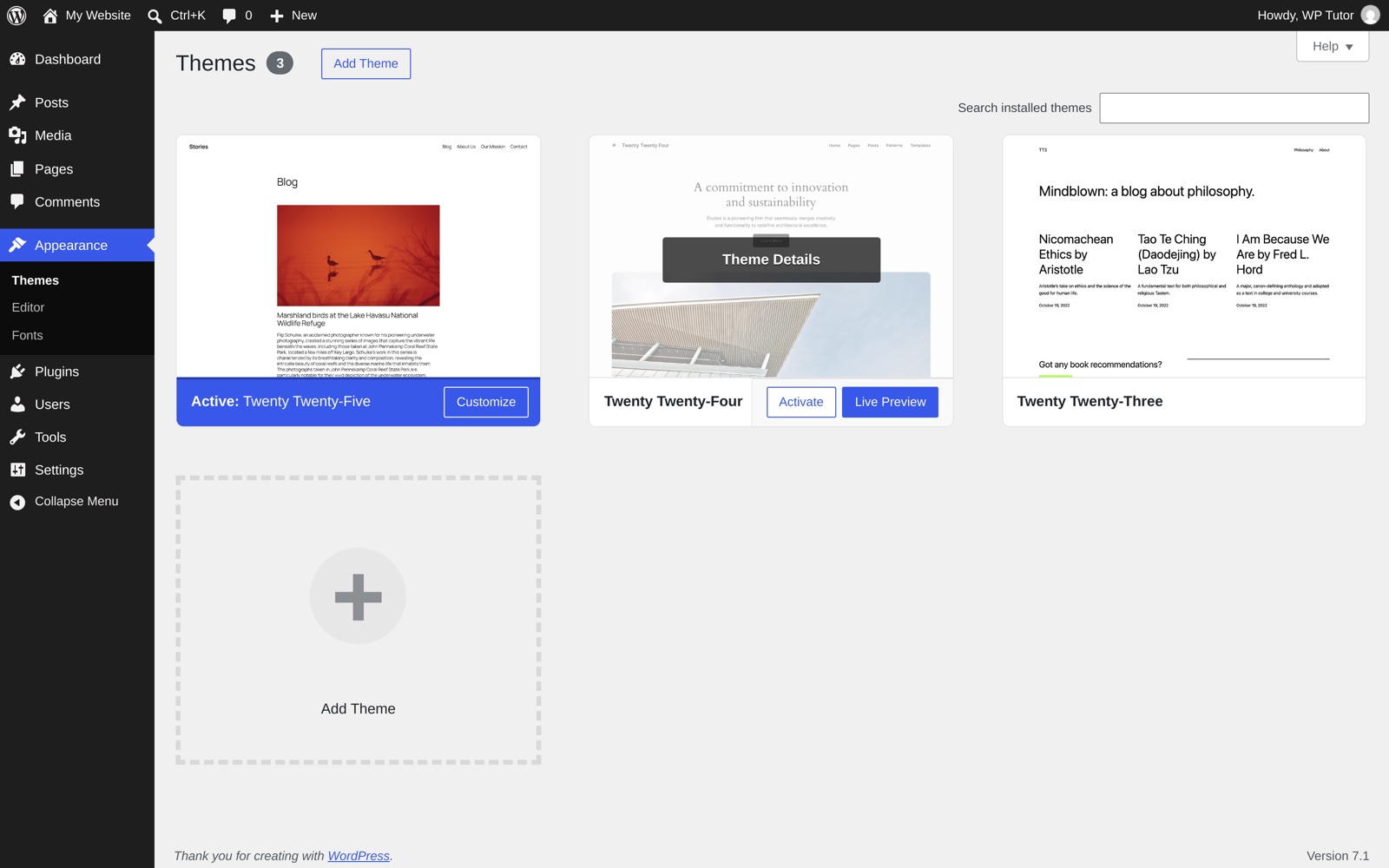The height and width of the screenshot is (868, 1389).
Task: Open the WordPress logo menu
Action: [16, 16]
